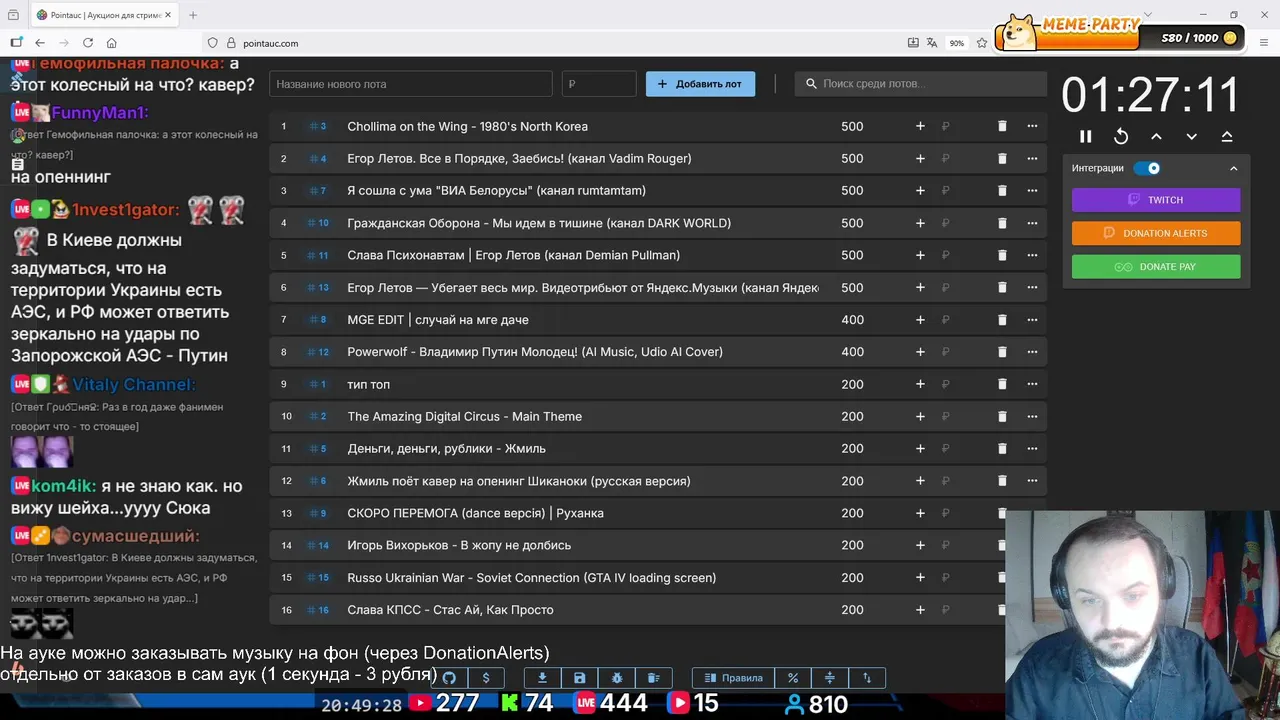This screenshot has height=720, width=1280.
Task: Click the percent toolbar icon
Action: pyautogui.click(x=793, y=678)
